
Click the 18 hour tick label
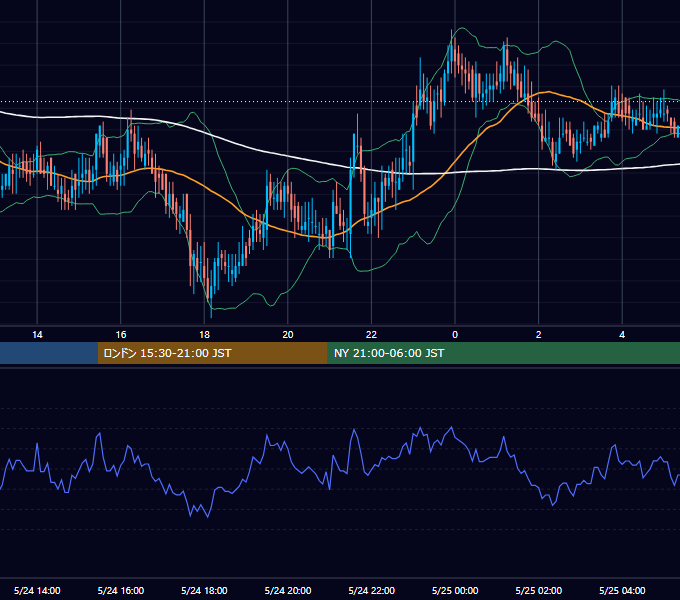204,335
